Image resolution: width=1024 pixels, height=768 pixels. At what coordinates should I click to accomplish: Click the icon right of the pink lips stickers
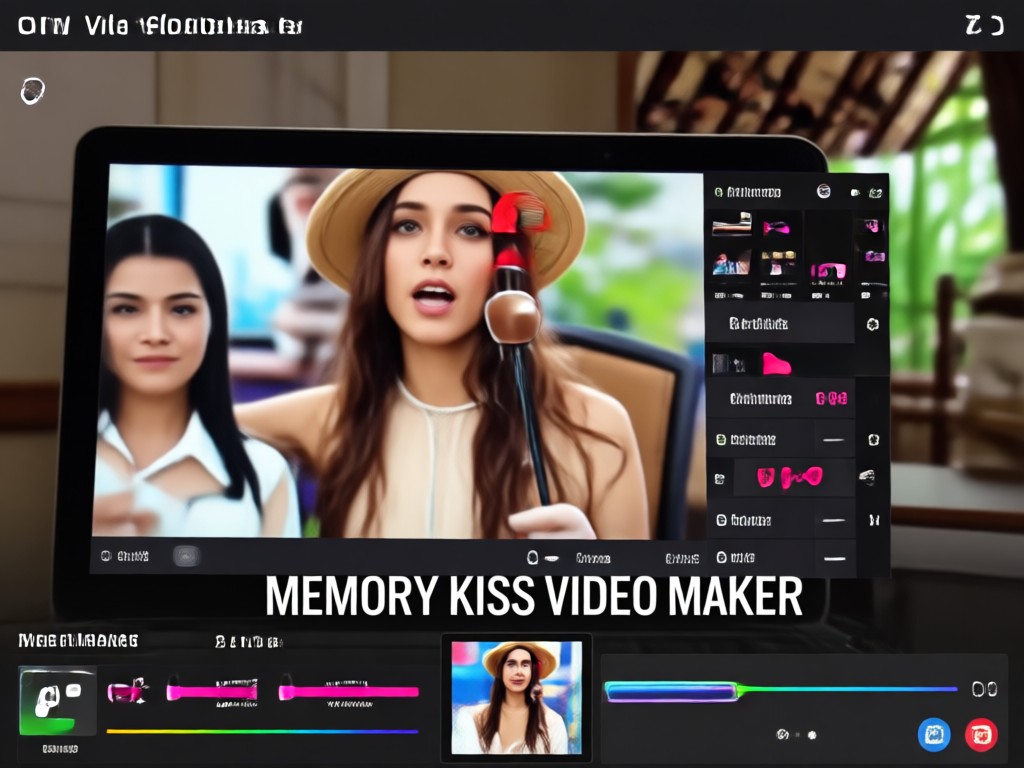click(x=867, y=477)
